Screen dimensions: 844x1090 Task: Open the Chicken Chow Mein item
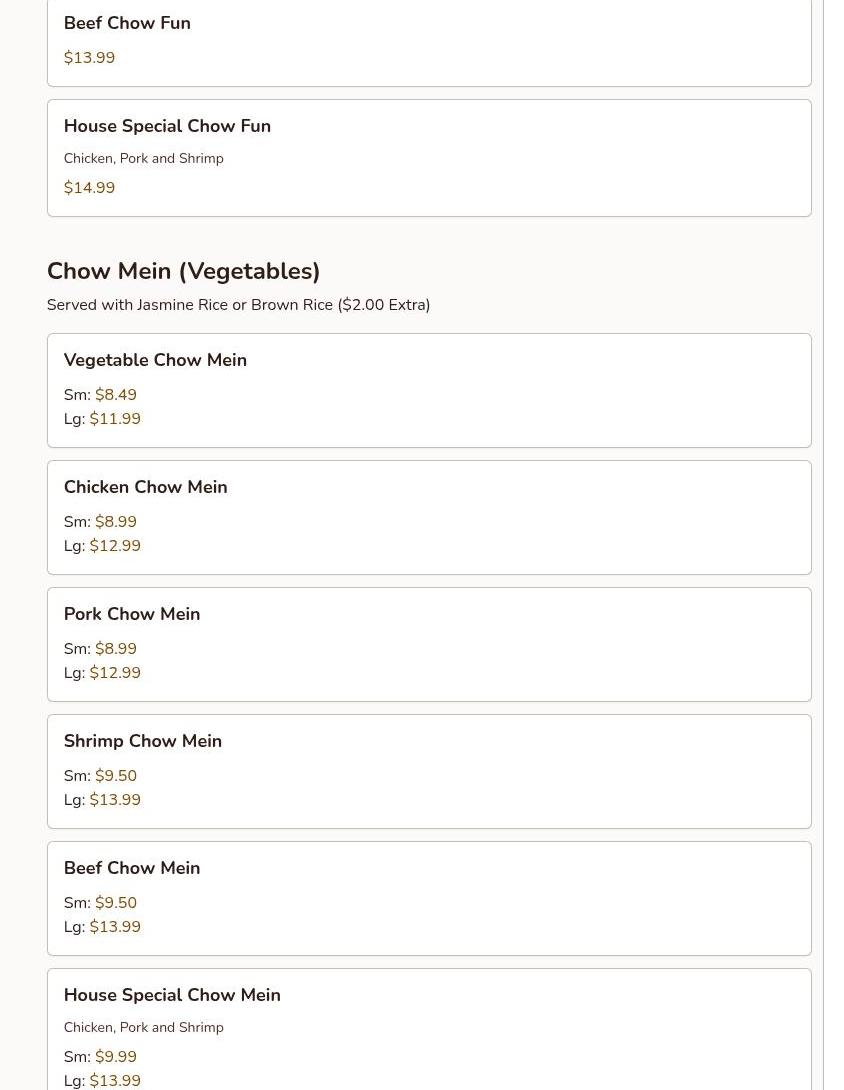tap(145, 487)
